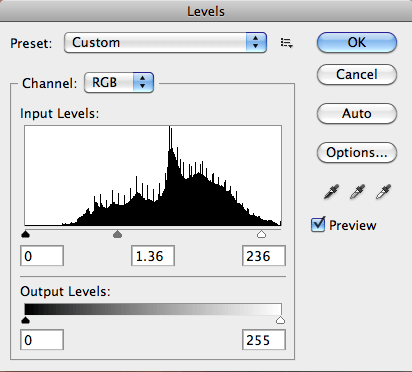Open the preset options menu icon
Screen dimensions: 412x372
286,43
